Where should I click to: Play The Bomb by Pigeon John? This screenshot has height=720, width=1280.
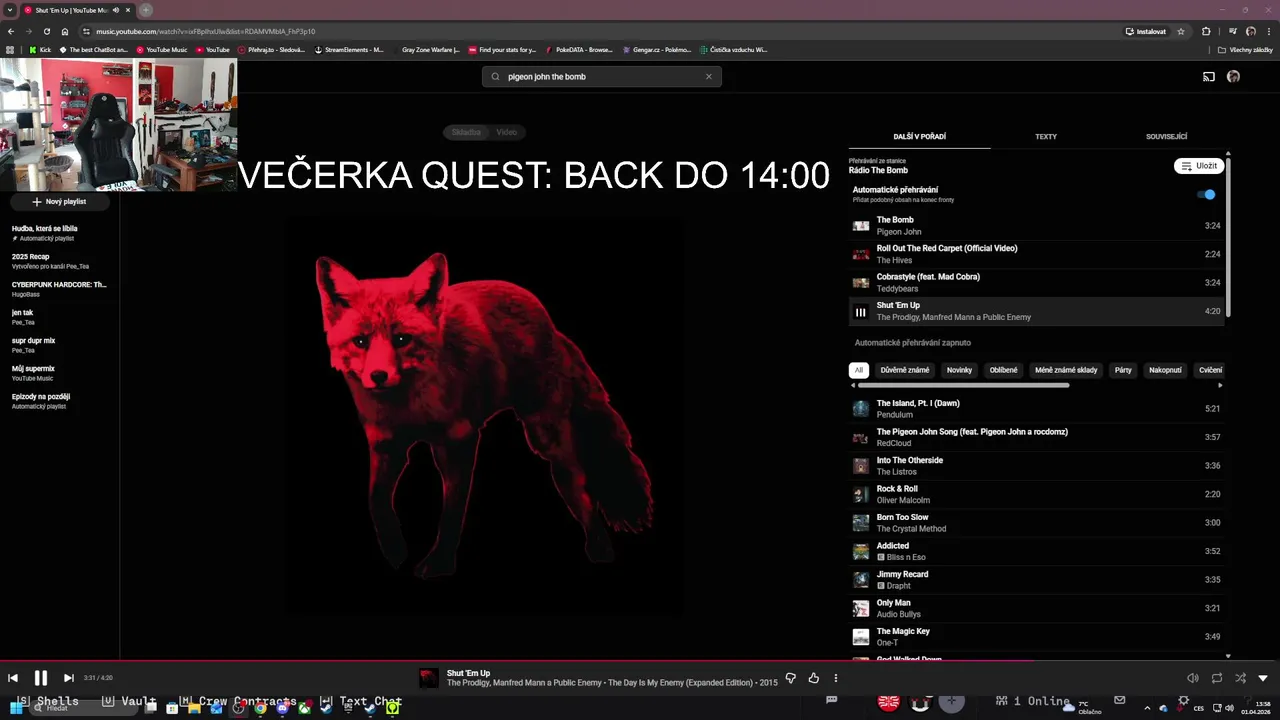point(1036,226)
